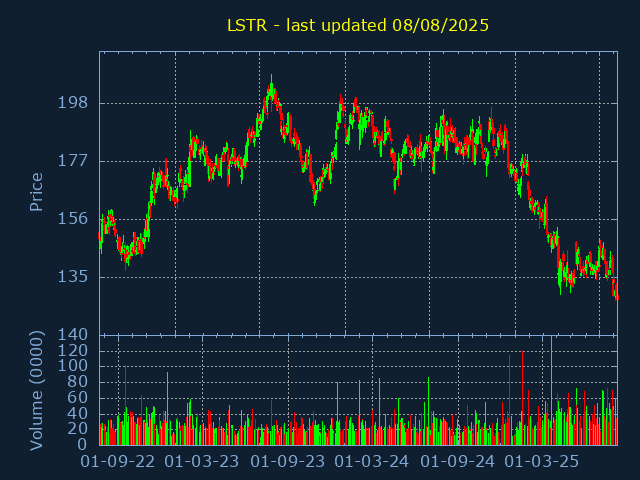The image size is (640, 480).
Task: Click the price axis label 135
Action: pos(73,277)
